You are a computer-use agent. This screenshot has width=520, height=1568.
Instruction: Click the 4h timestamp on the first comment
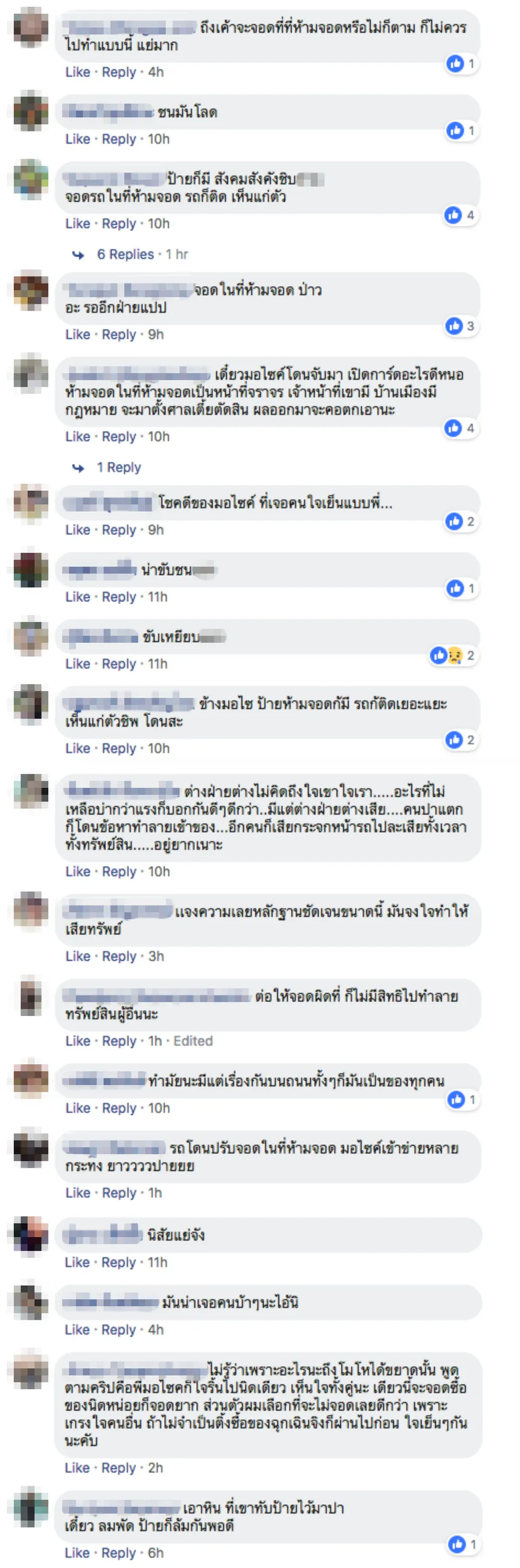click(155, 72)
